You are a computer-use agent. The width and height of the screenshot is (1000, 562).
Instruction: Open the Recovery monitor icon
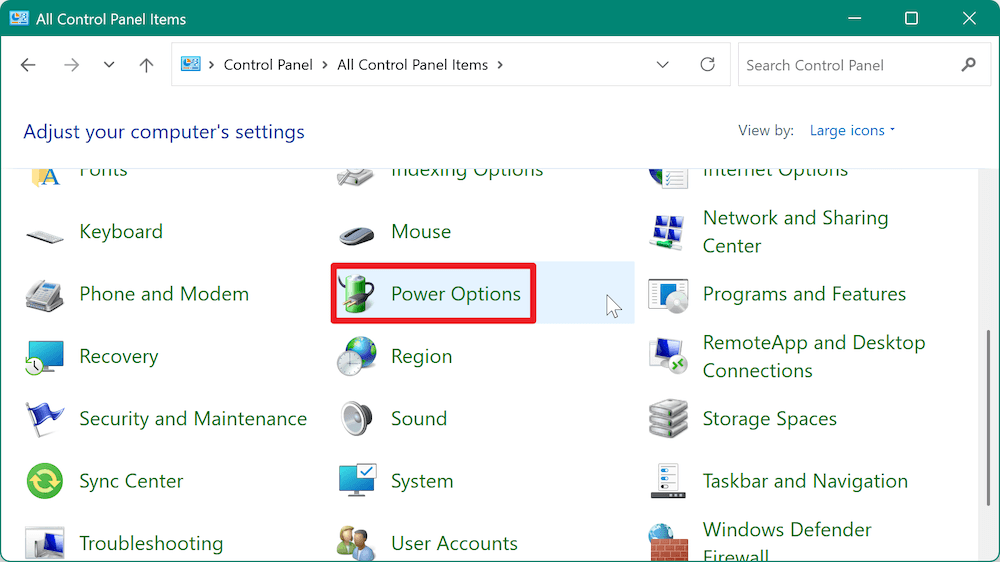(45, 357)
